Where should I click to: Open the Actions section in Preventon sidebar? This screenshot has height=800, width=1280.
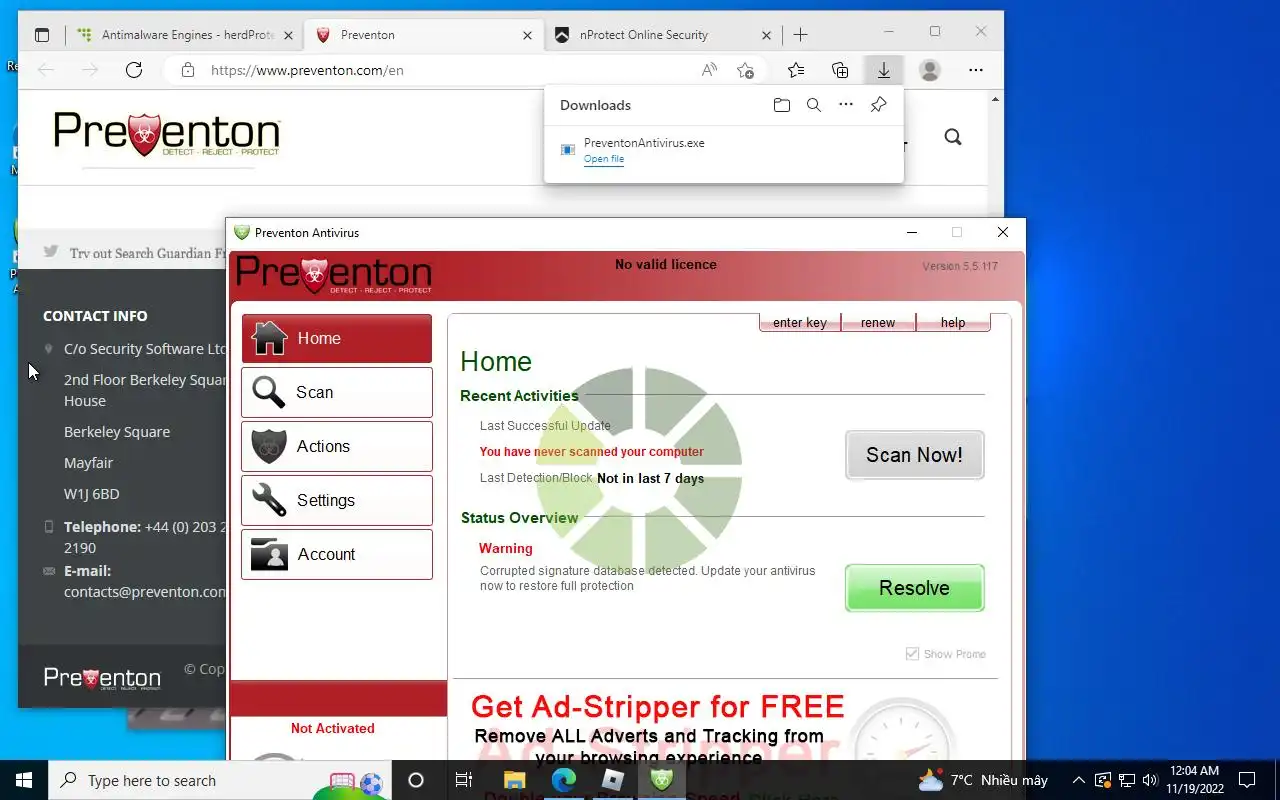(x=337, y=446)
